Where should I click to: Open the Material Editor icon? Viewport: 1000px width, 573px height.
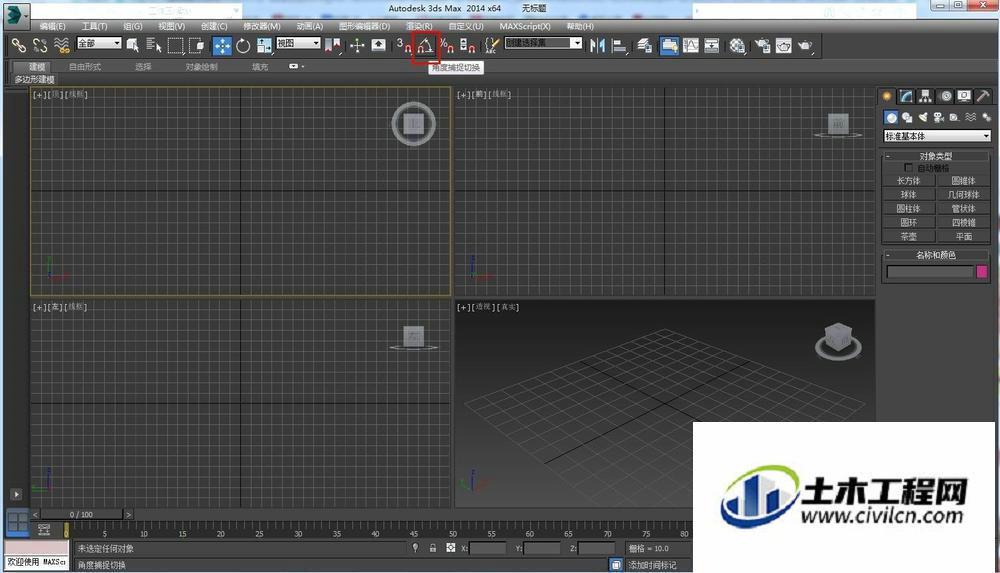click(x=738, y=45)
